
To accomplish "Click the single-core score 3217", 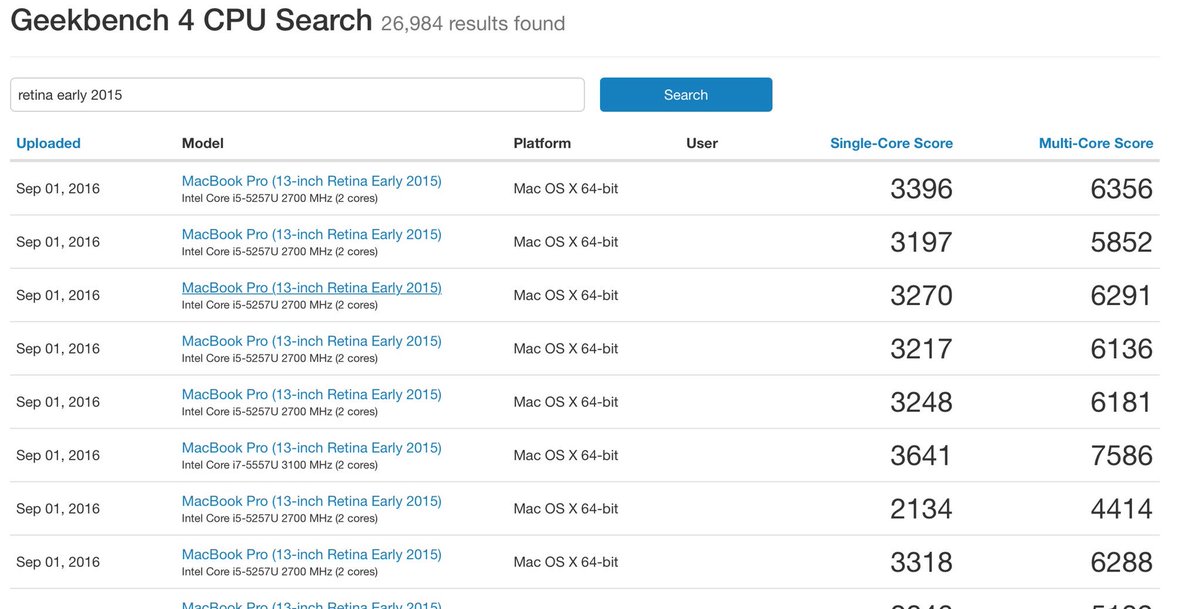I will point(921,349).
